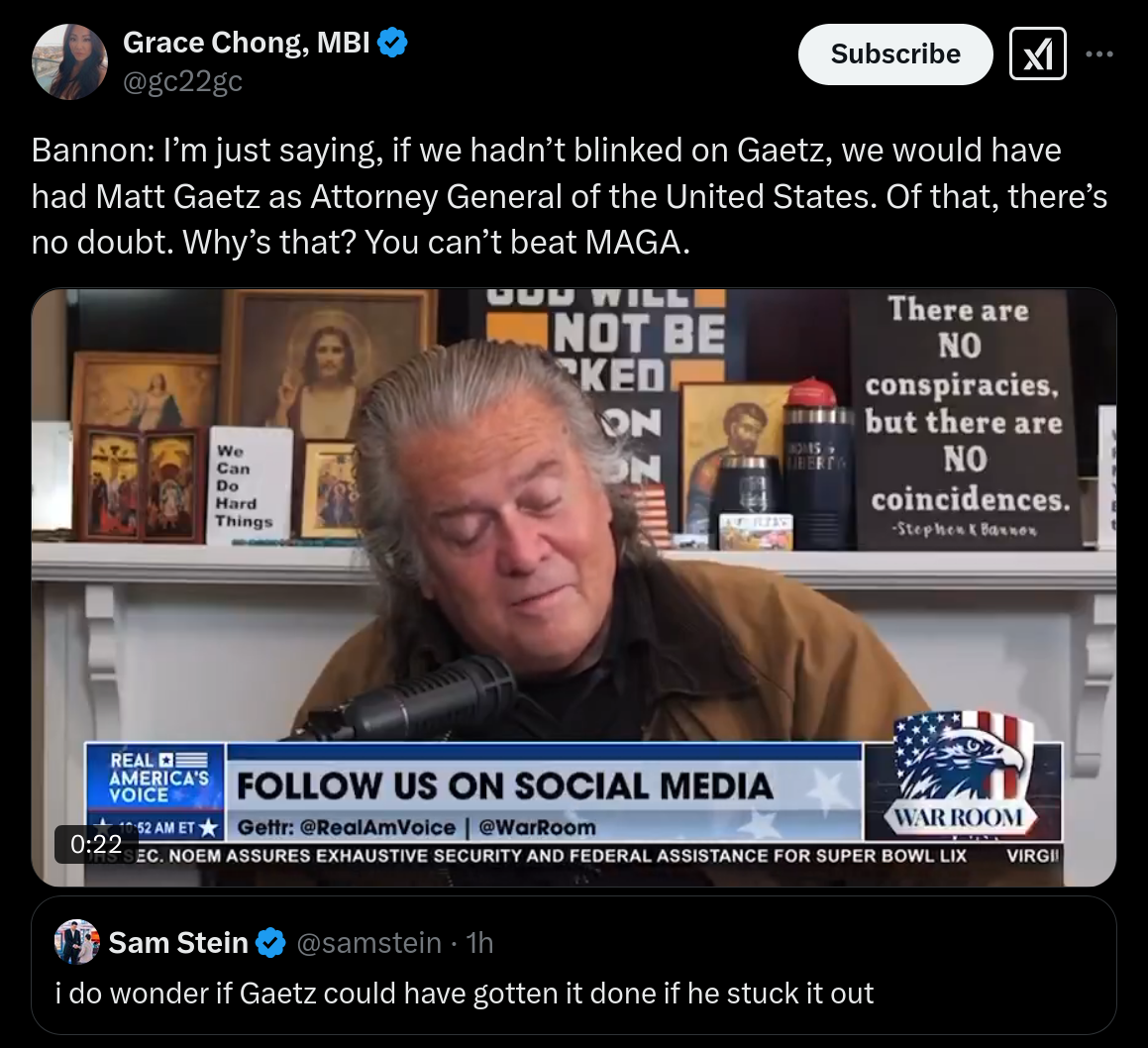Image resolution: width=1148 pixels, height=1048 pixels.
Task: Click the Real America's Voice logo in video
Action: (156, 779)
